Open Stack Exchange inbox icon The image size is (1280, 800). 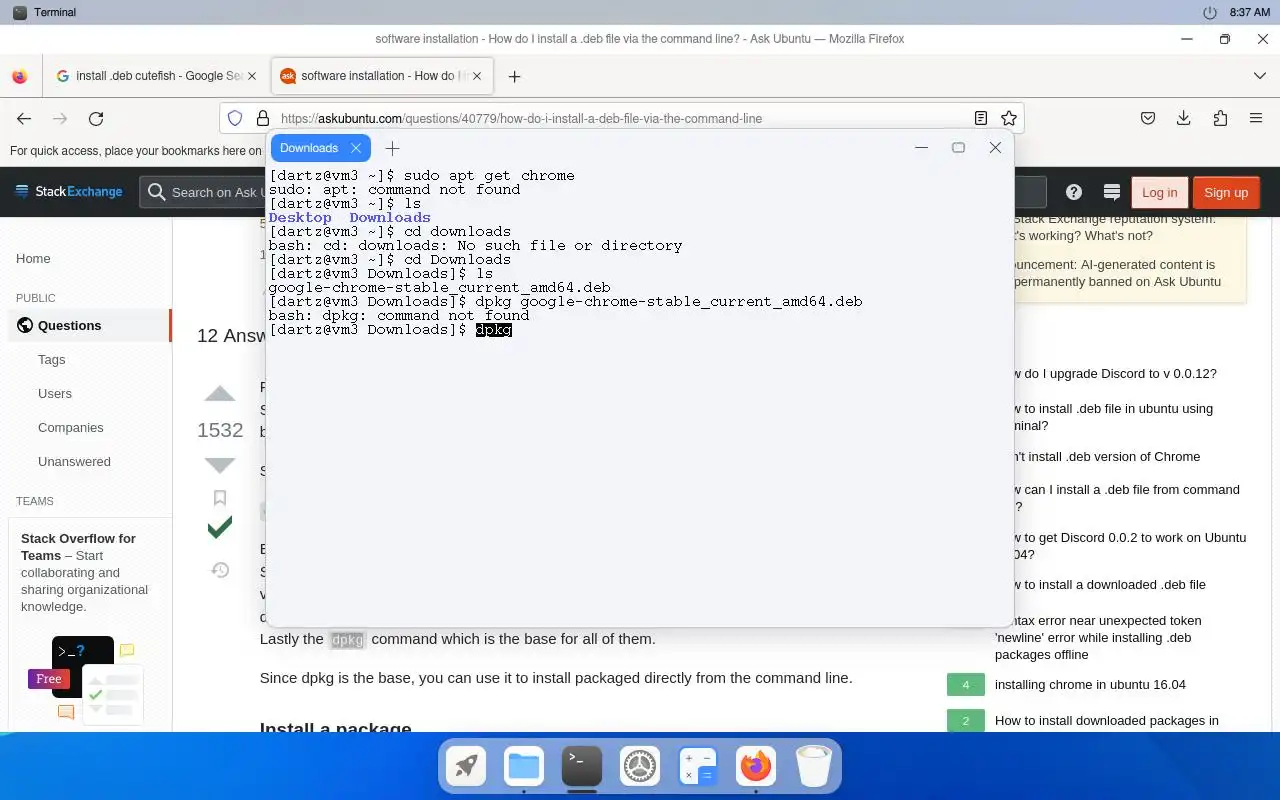click(1111, 192)
